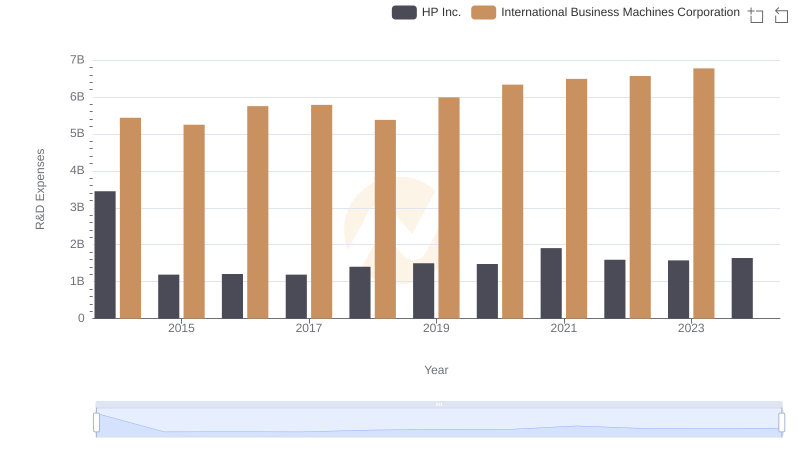800x461 pixels.
Task: Click the HP Inc. bar for 2020
Action: (487, 291)
